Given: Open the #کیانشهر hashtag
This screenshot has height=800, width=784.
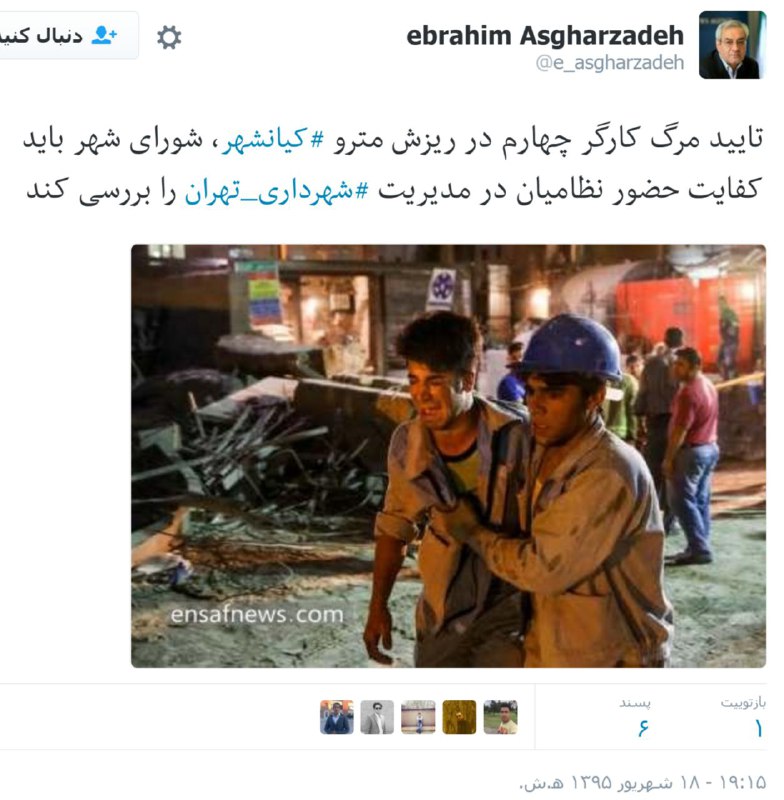Looking at the screenshot, I should click(x=273, y=139).
